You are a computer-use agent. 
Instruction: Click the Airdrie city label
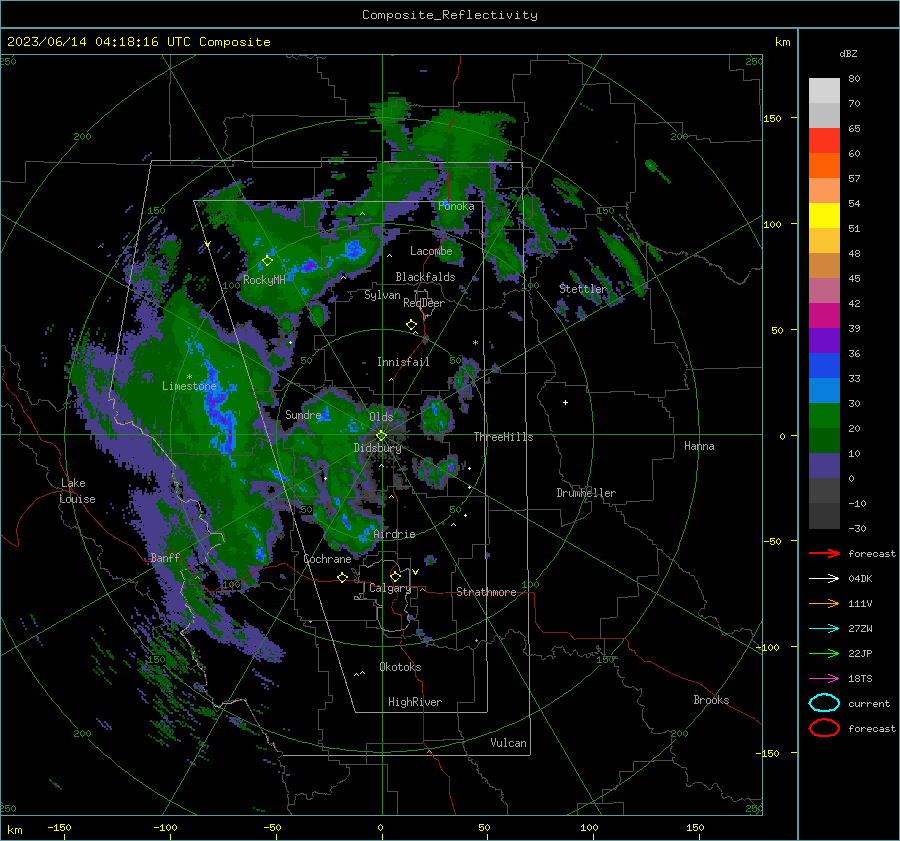(x=394, y=534)
